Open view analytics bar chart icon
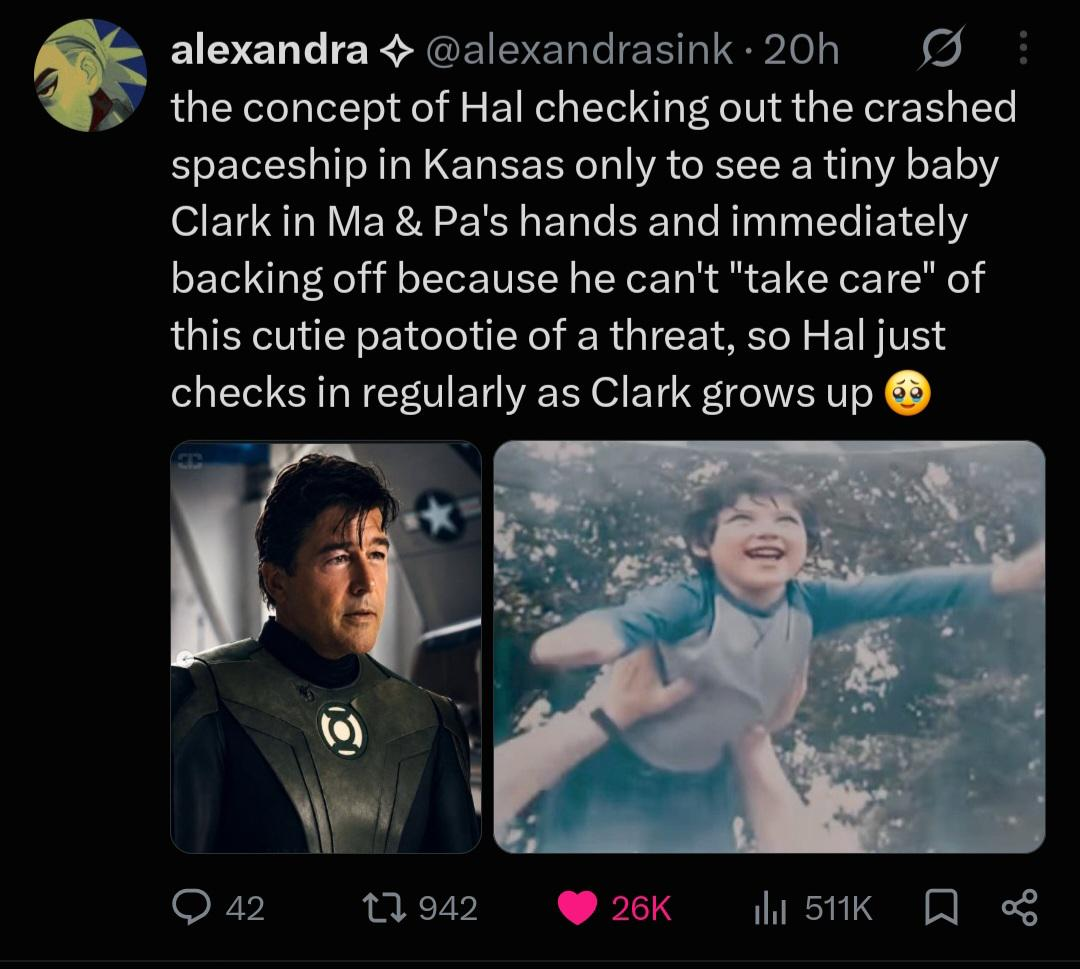The width and height of the screenshot is (1080, 969). pyautogui.click(x=770, y=908)
